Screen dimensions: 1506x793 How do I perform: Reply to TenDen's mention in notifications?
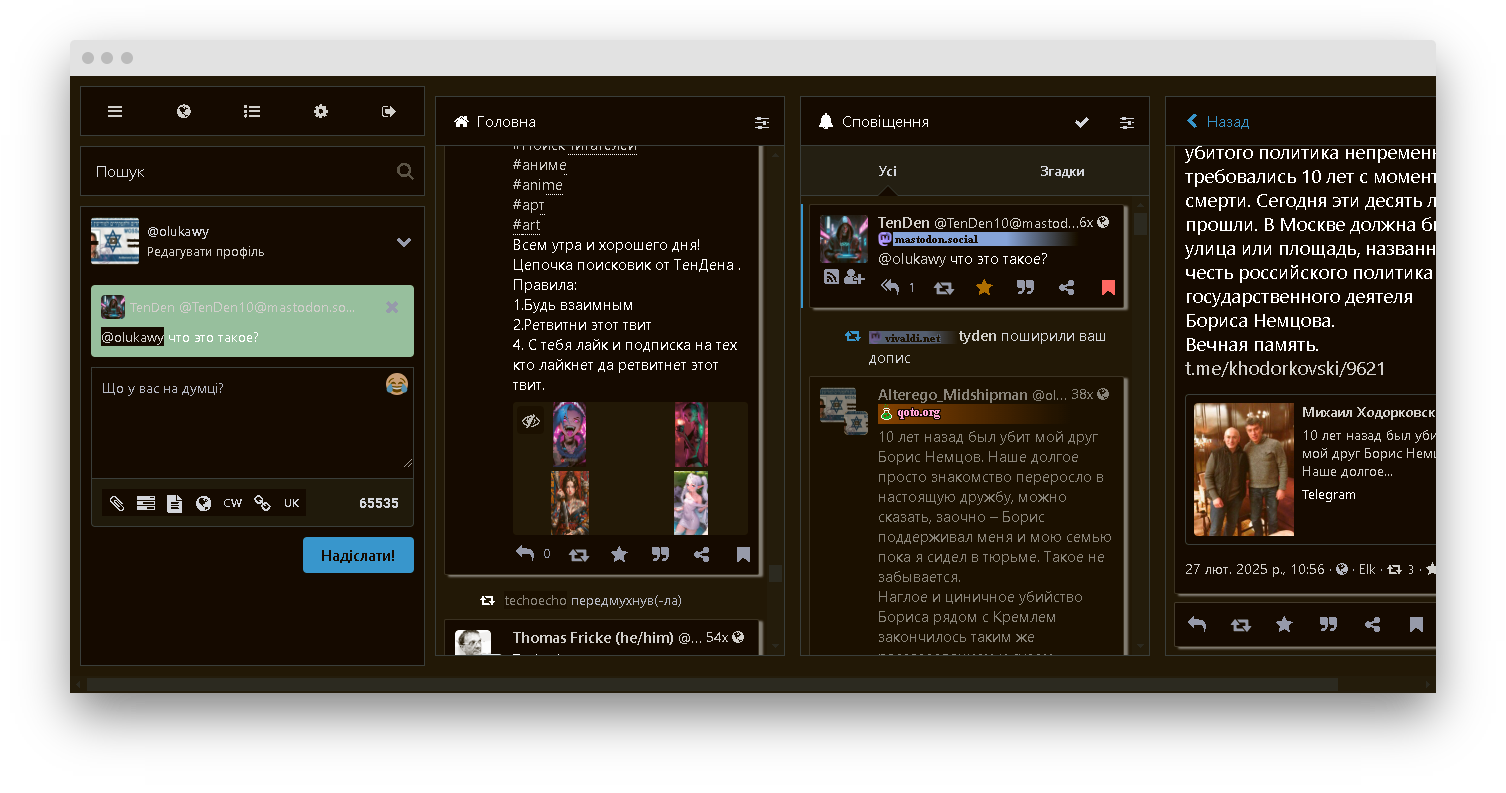[890, 287]
